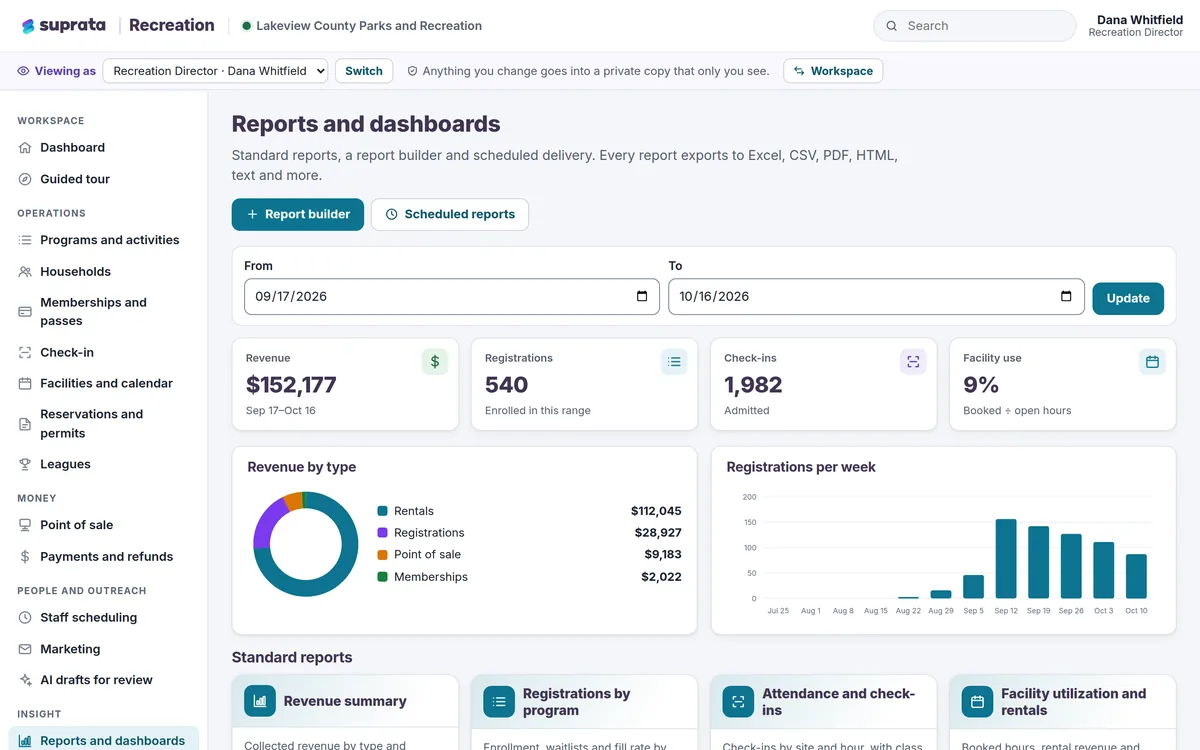Click the Households people icon
The height and width of the screenshot is (750, 1200).
click(25, 272)
